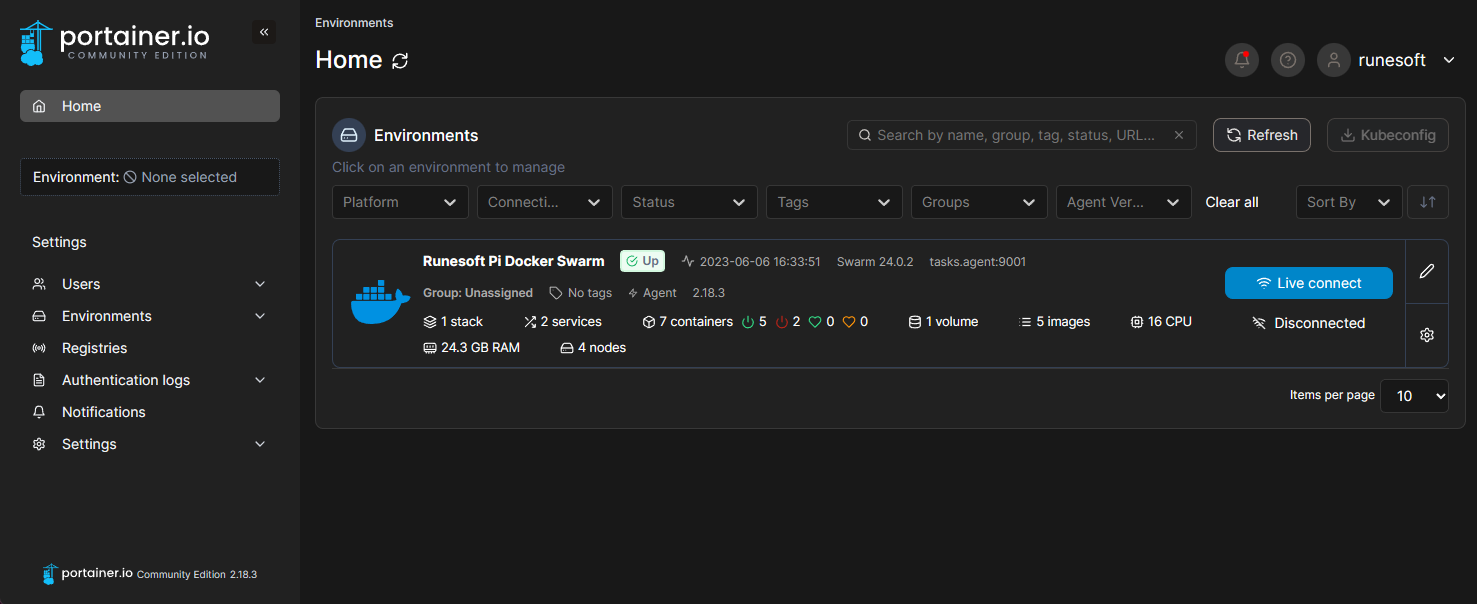Click the pencil edit environment icon
Viewport: 1477px width, 604px height.
pos(1427,271)
